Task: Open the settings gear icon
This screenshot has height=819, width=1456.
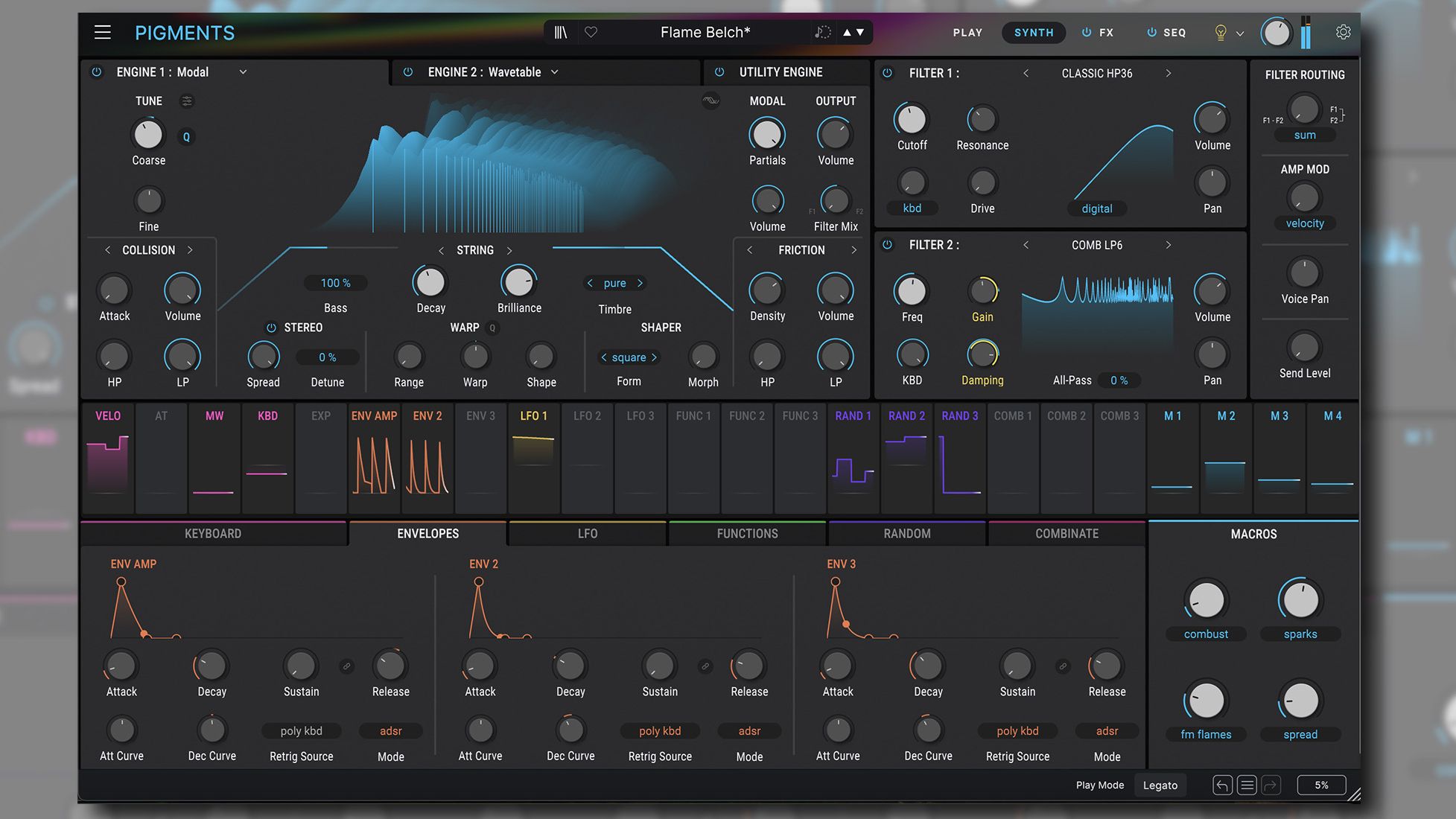Action: pos(1343,31)
